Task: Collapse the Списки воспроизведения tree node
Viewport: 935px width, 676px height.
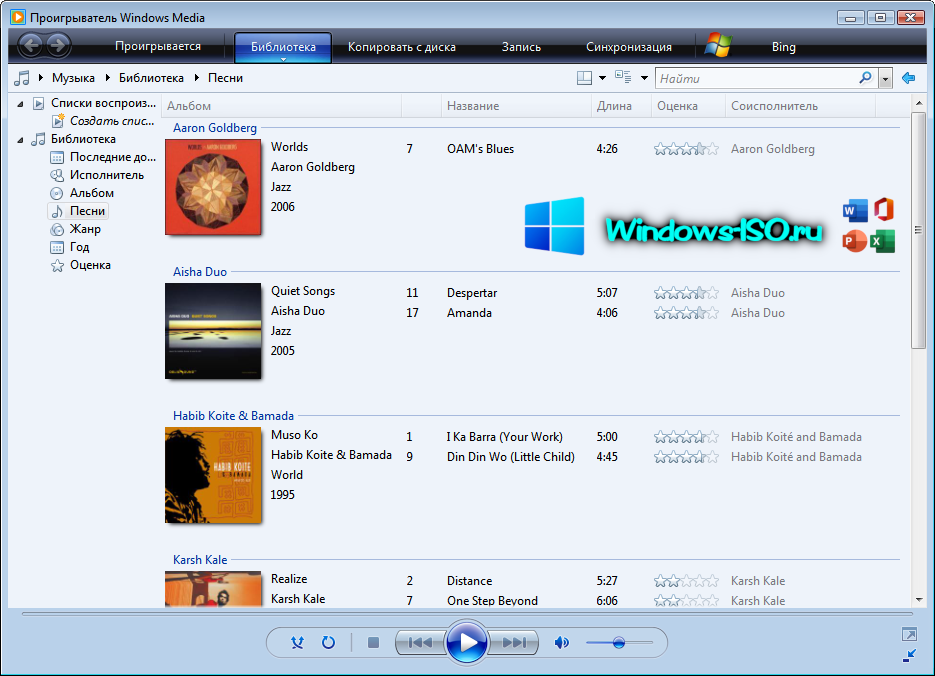Action: click(20, 104)
